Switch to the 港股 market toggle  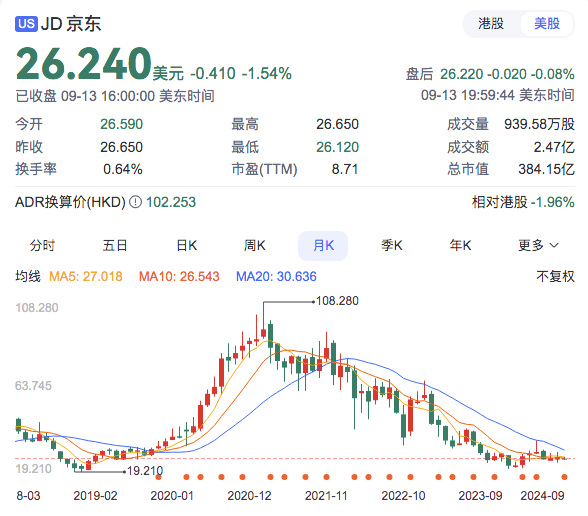click(x=491, y=24)
